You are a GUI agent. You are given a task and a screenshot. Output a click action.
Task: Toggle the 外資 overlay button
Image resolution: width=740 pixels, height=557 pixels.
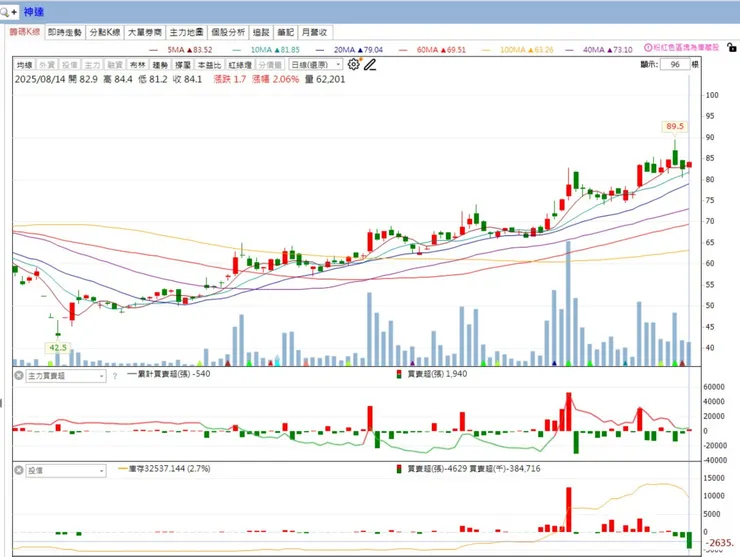click(47, 65)
